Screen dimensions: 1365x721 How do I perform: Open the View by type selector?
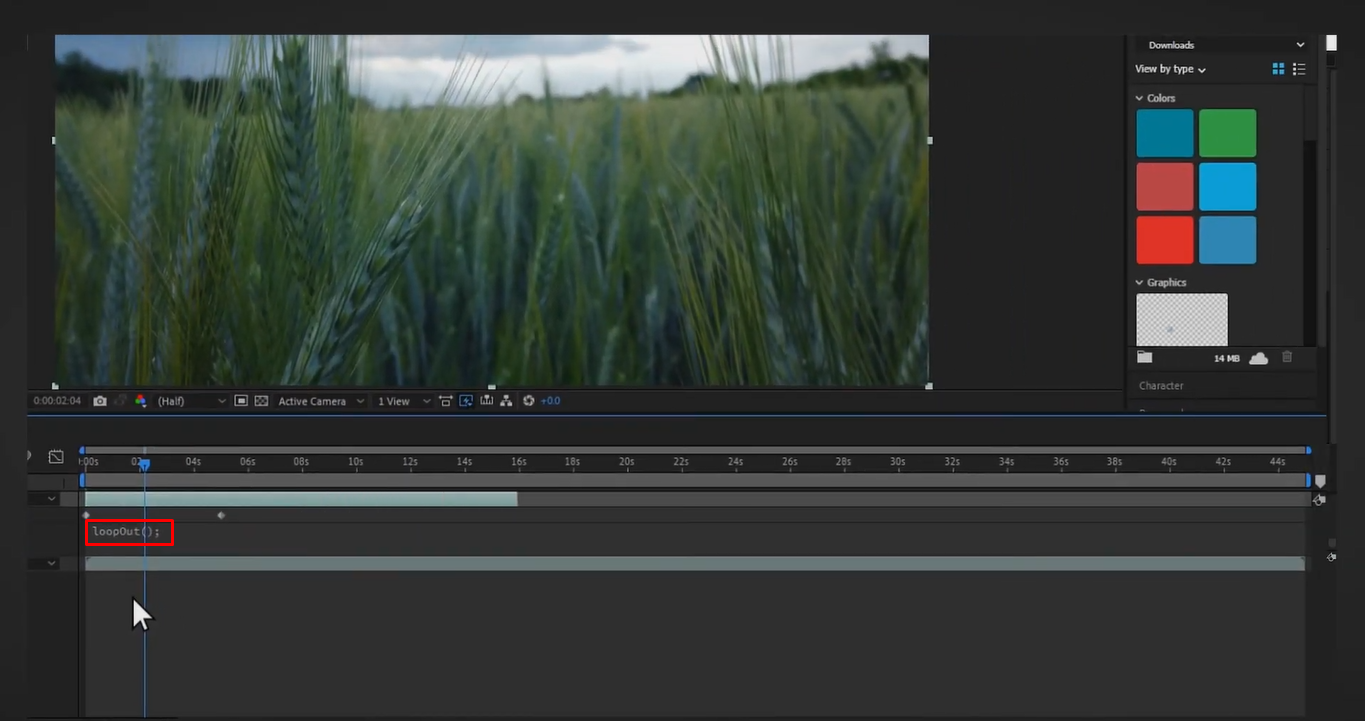click(1168, 69)
